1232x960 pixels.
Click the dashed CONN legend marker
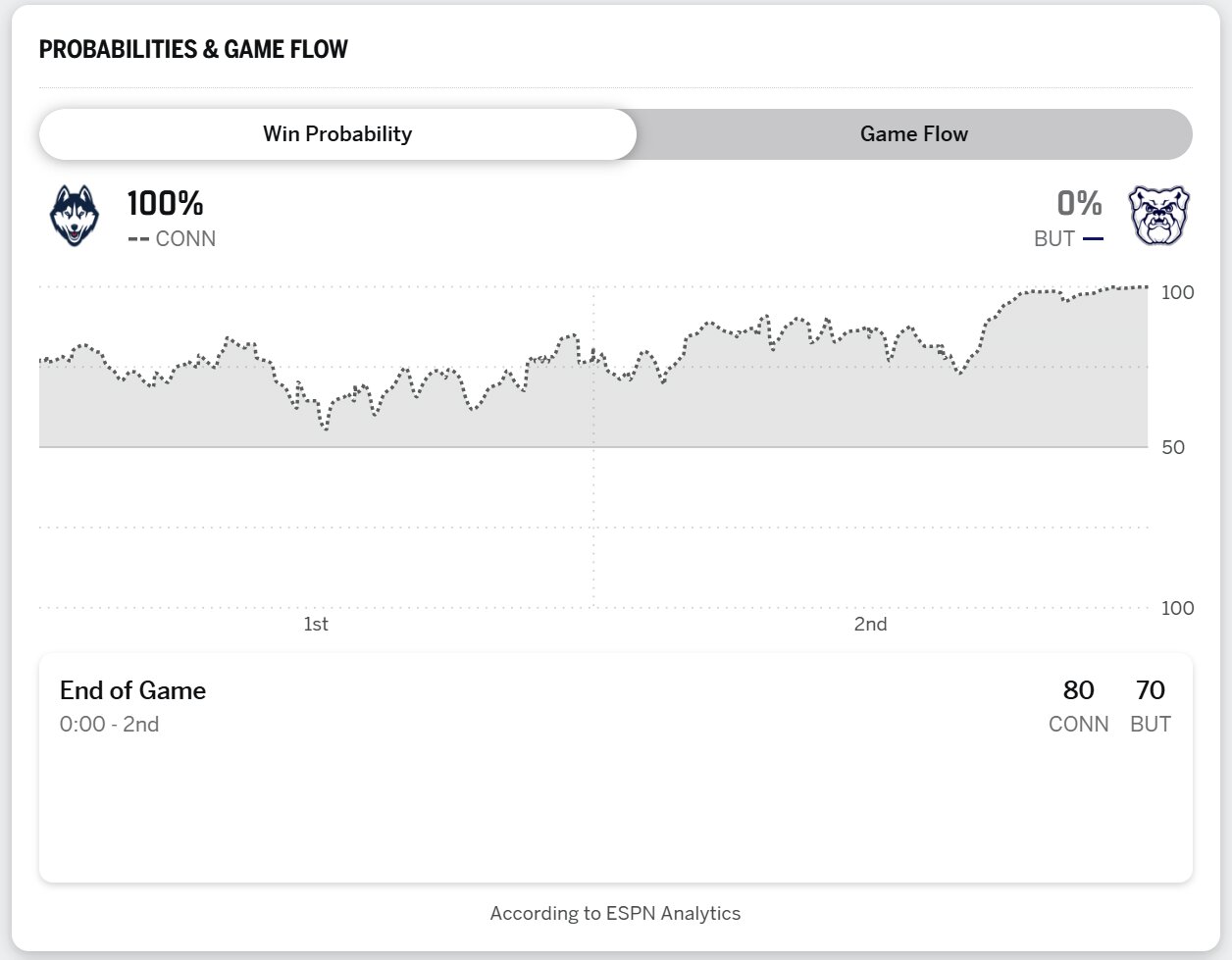pyautogui.click(x=138, y=239)
